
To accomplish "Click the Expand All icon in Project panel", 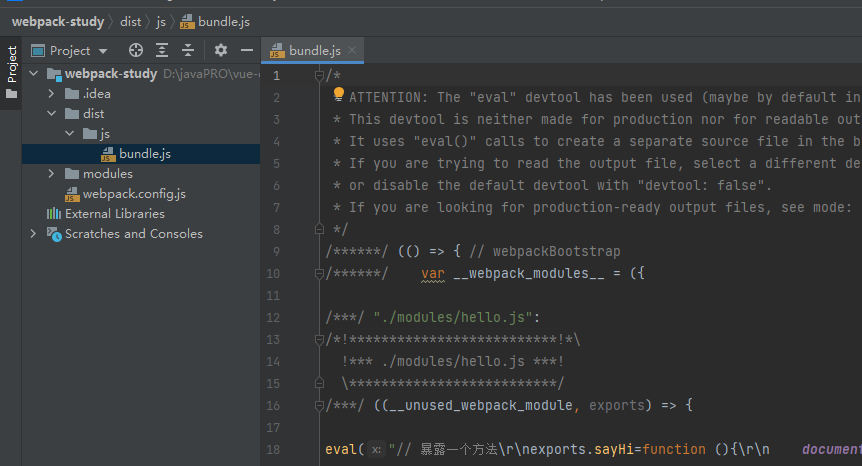I will pos(162,50).
